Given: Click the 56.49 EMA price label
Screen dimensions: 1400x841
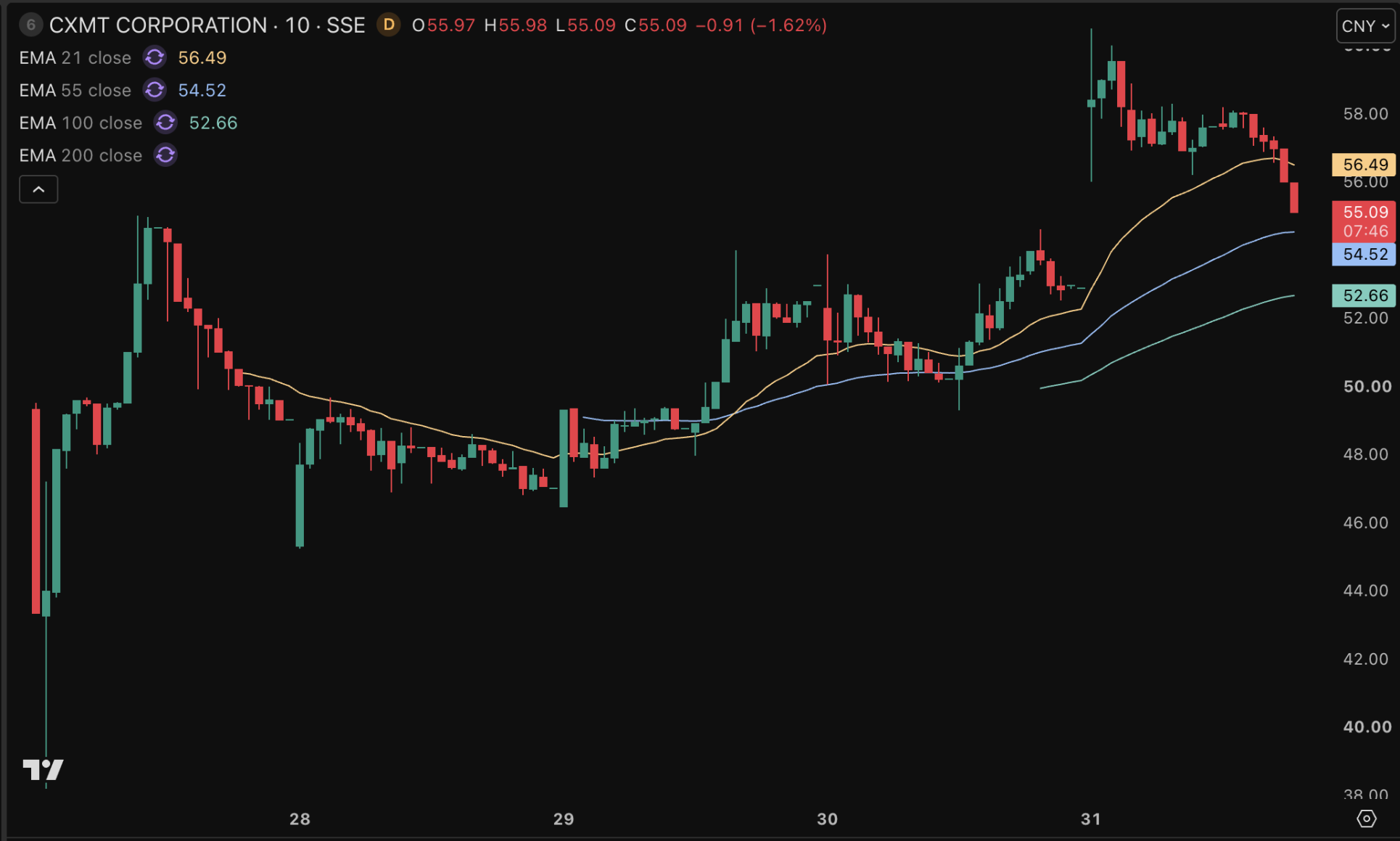Looking at the screenshot, I should pyautogui.click(x=1364, y=165).
